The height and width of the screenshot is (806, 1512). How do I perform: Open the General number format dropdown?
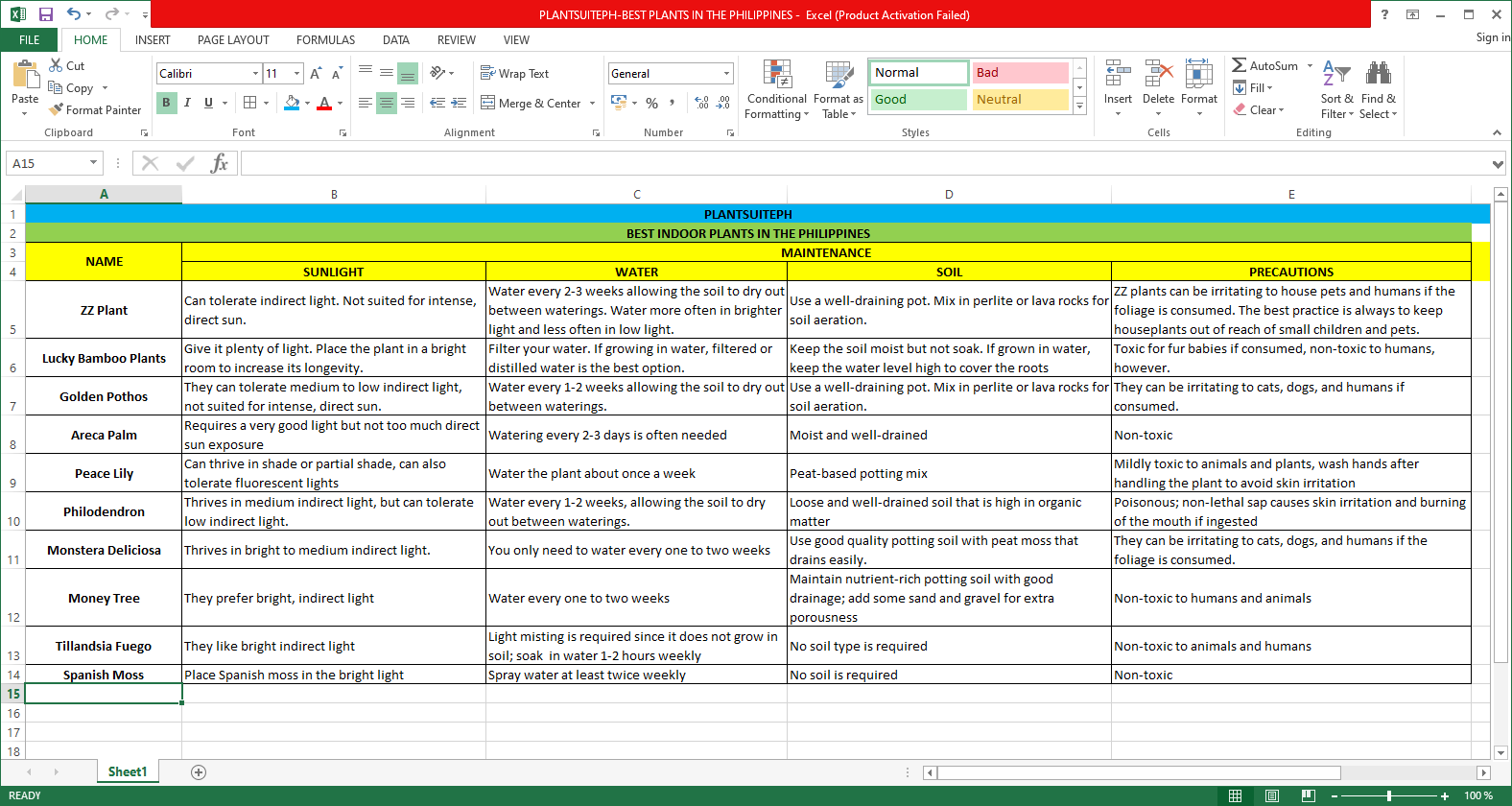point(726,74)
